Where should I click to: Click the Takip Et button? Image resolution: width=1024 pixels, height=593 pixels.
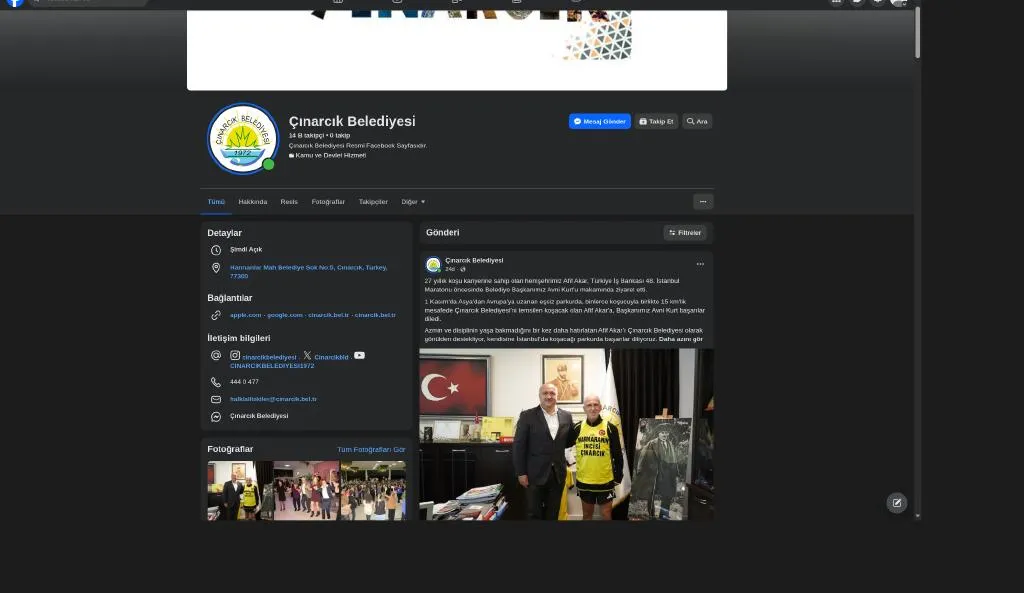(x=656, y=121)
